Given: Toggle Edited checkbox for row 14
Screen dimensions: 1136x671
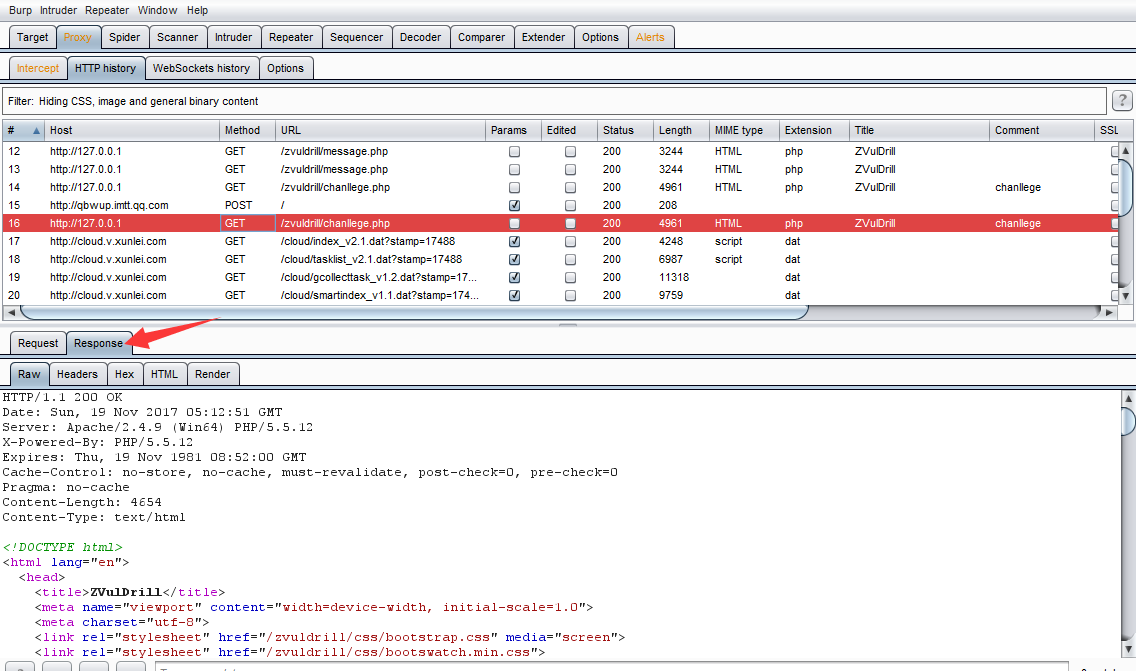Looking at the screenshot, I should click(x=570, y=188).
